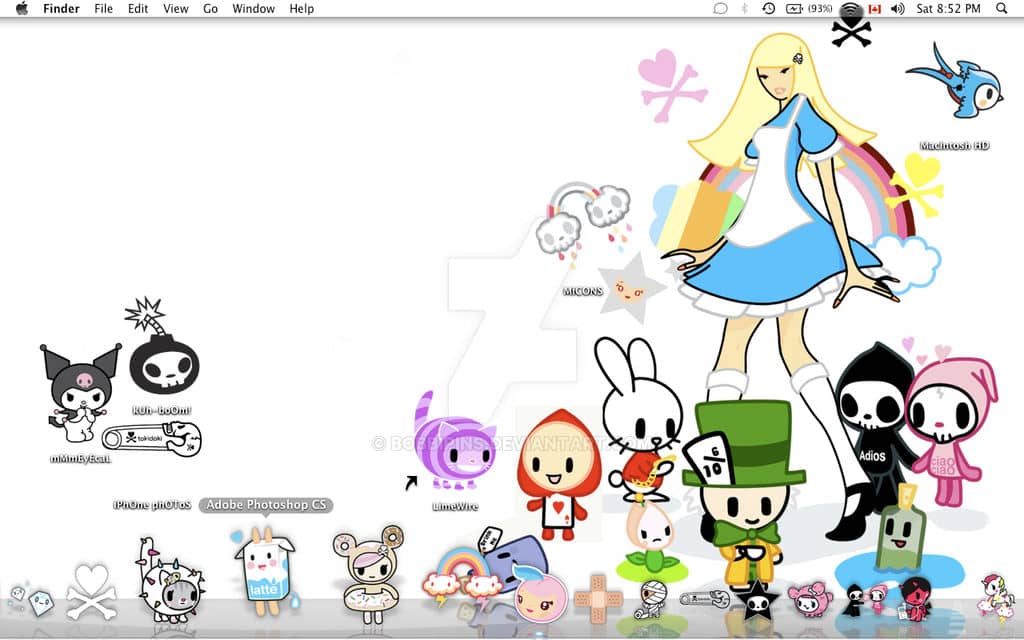1024x640 pixels.
Task: Open the View menu
Action: [176, 8]
